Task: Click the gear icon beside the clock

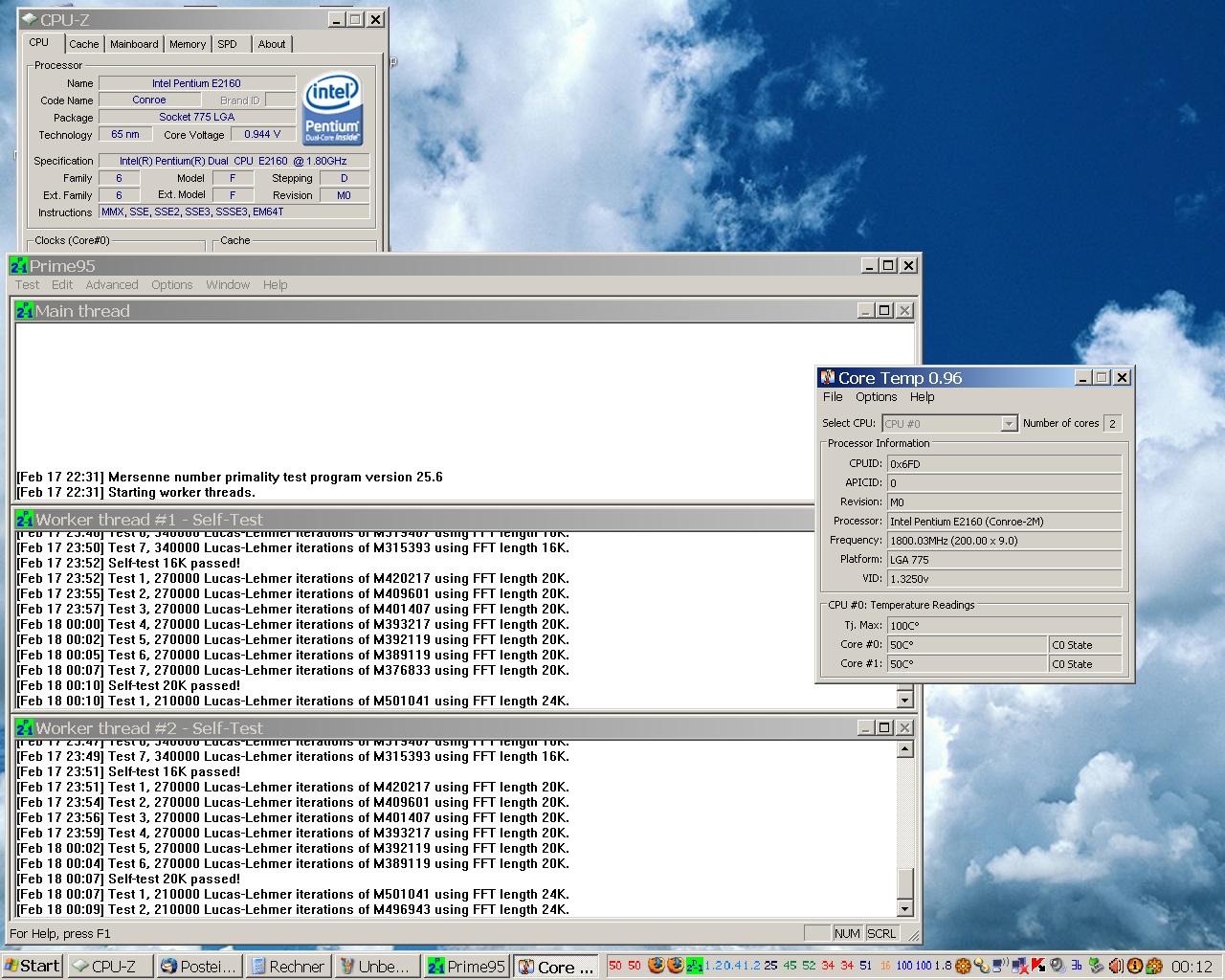Action: tap(1153, 966)
